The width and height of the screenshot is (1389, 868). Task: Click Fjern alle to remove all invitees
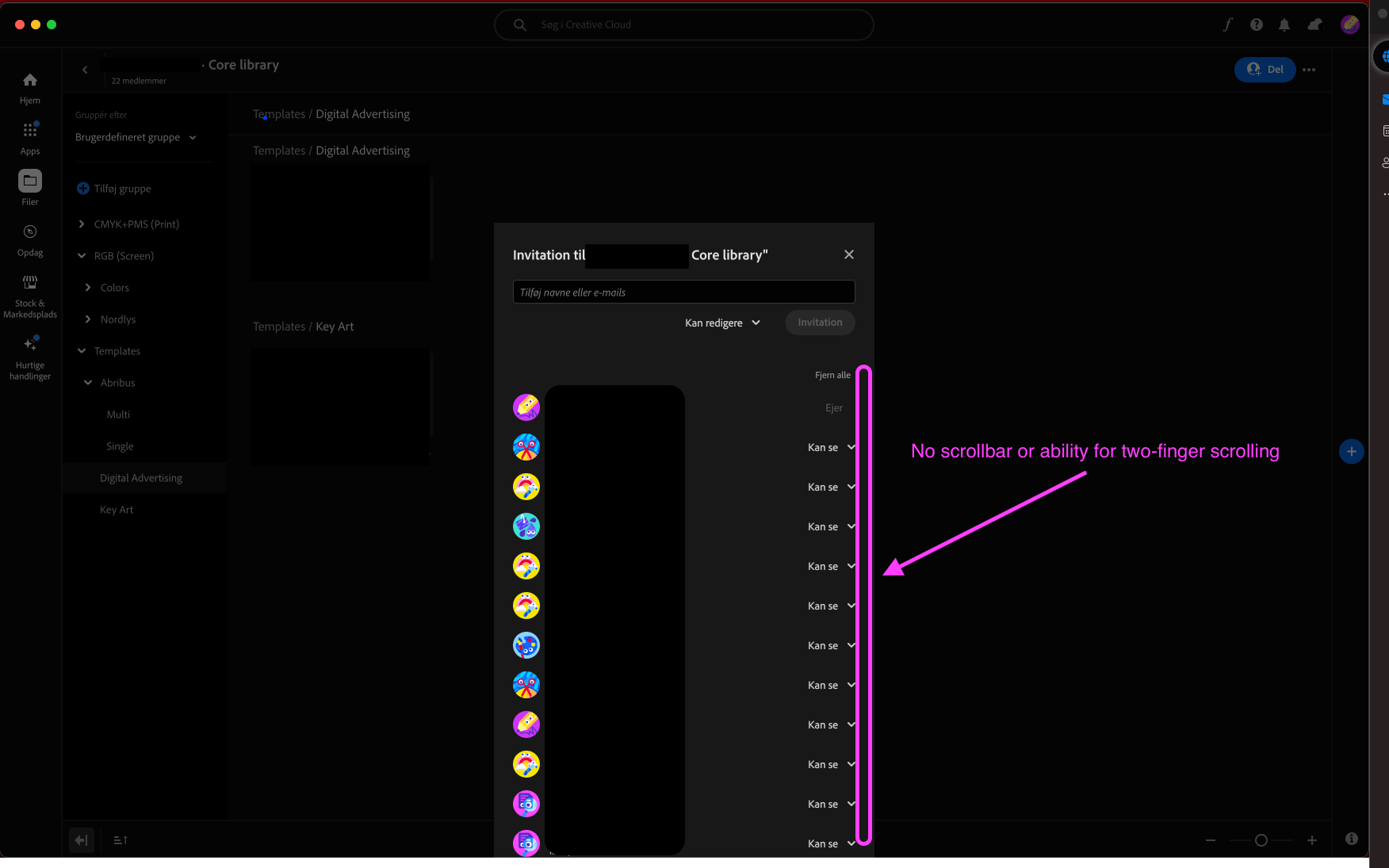832,374
